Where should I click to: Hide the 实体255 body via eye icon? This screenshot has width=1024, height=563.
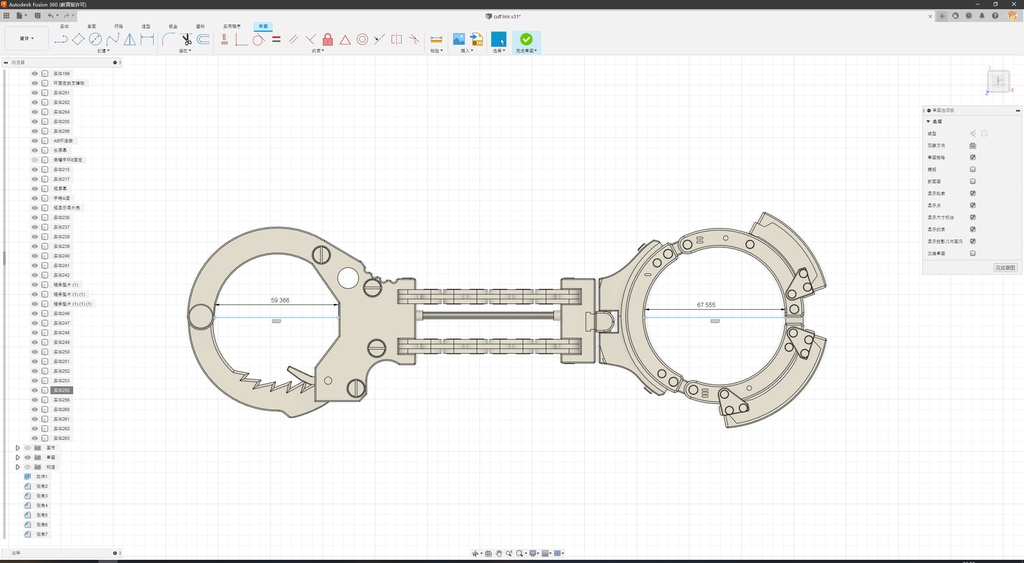coord(34,390)
